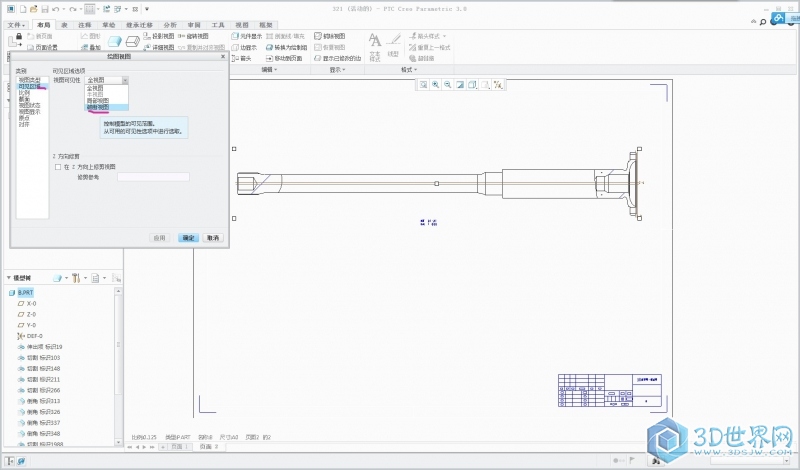This screenshot has height=470, width=800.
Task: Click the wireframe box view icon in ribbon
Action: (133, 41)
